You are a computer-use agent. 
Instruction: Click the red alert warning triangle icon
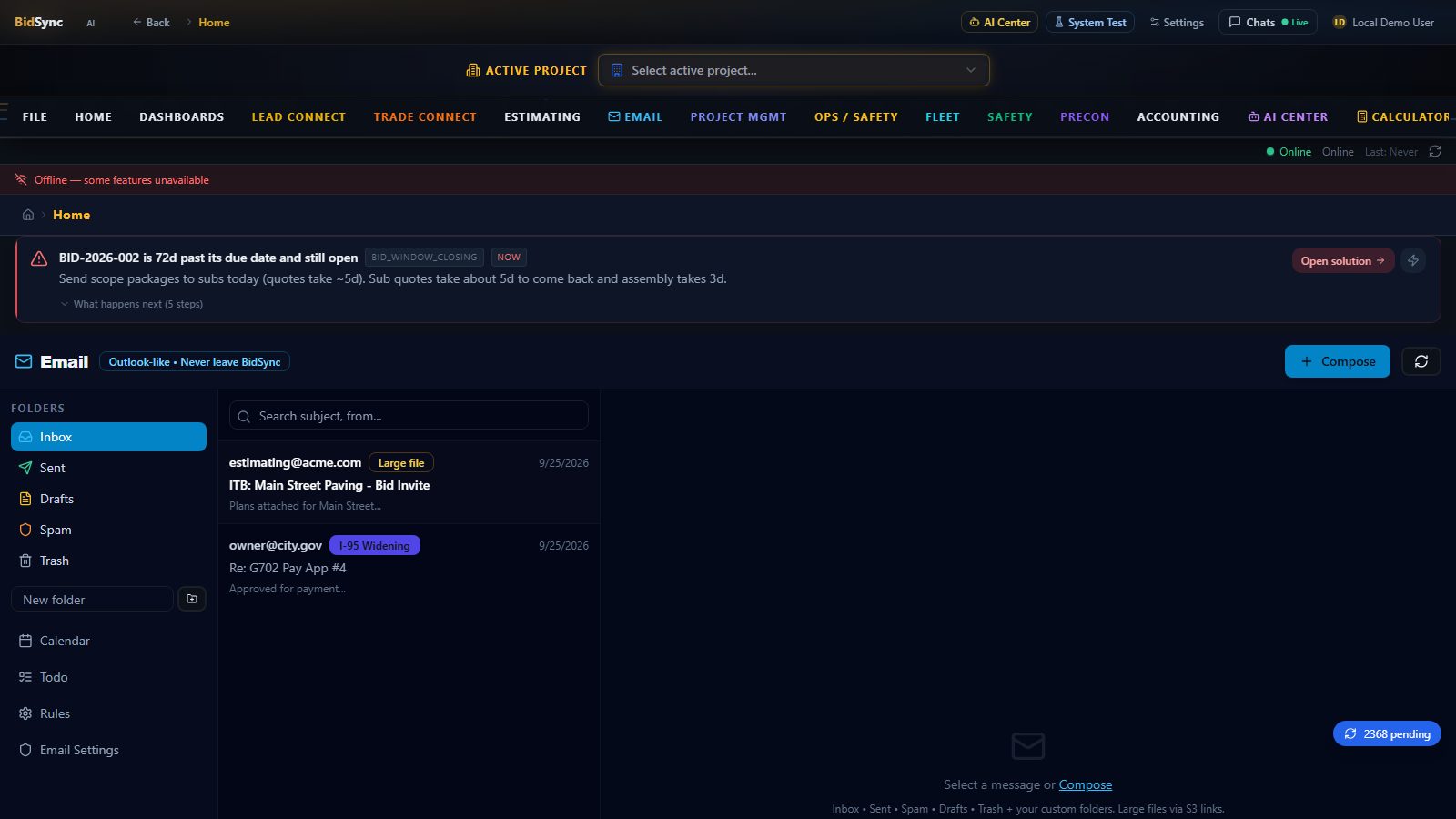click(39, 258)
